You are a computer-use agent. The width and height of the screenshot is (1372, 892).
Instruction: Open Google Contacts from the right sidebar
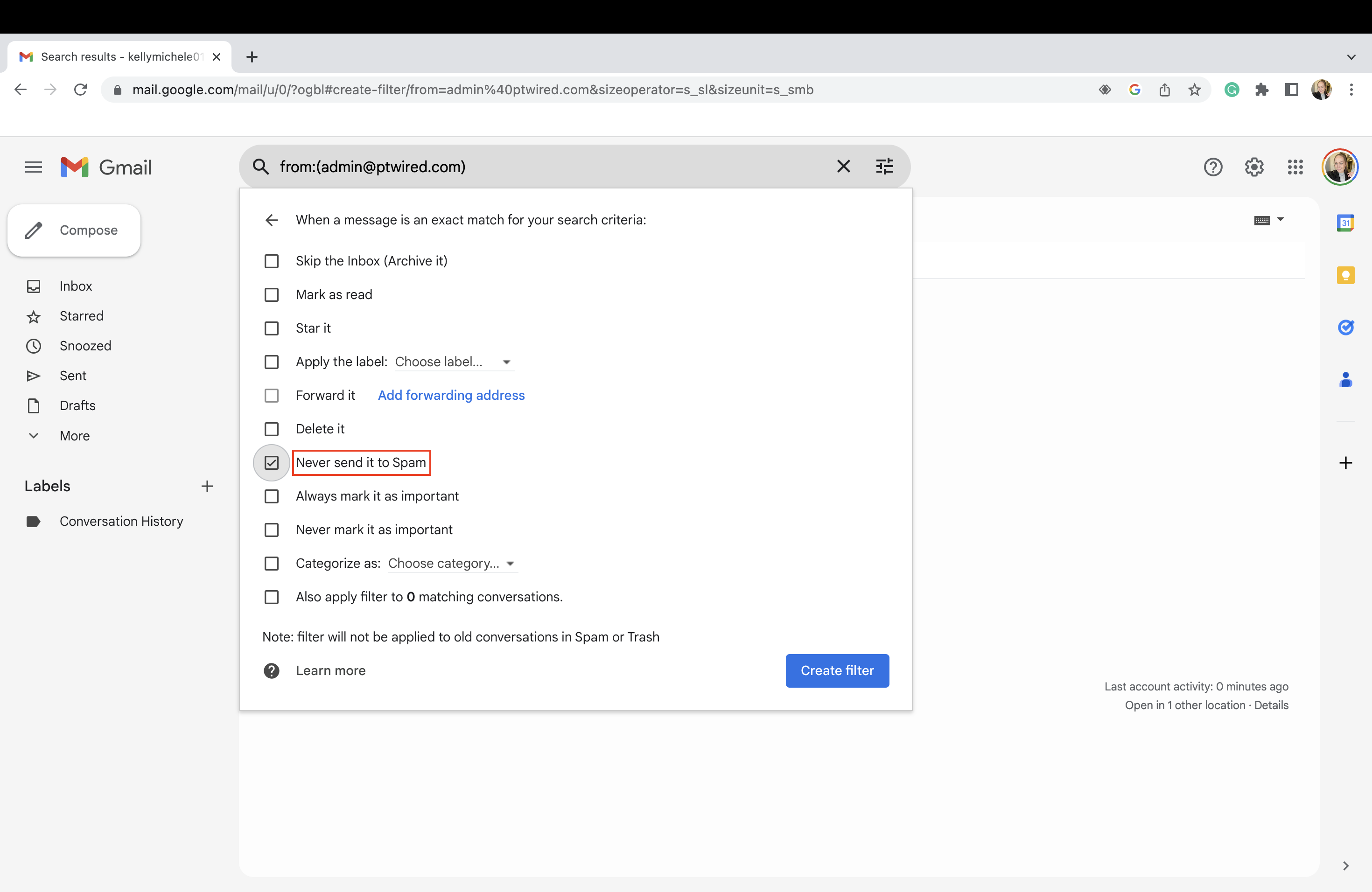(x=1346, y=380)
